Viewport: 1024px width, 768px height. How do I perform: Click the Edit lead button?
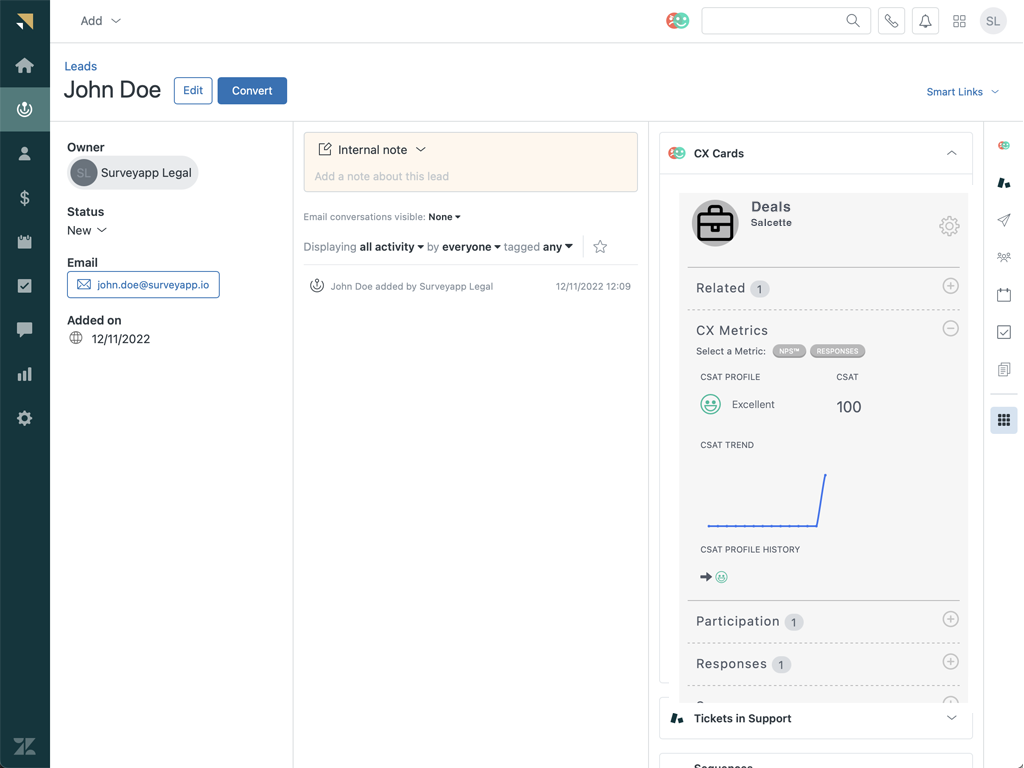[193, 91]
